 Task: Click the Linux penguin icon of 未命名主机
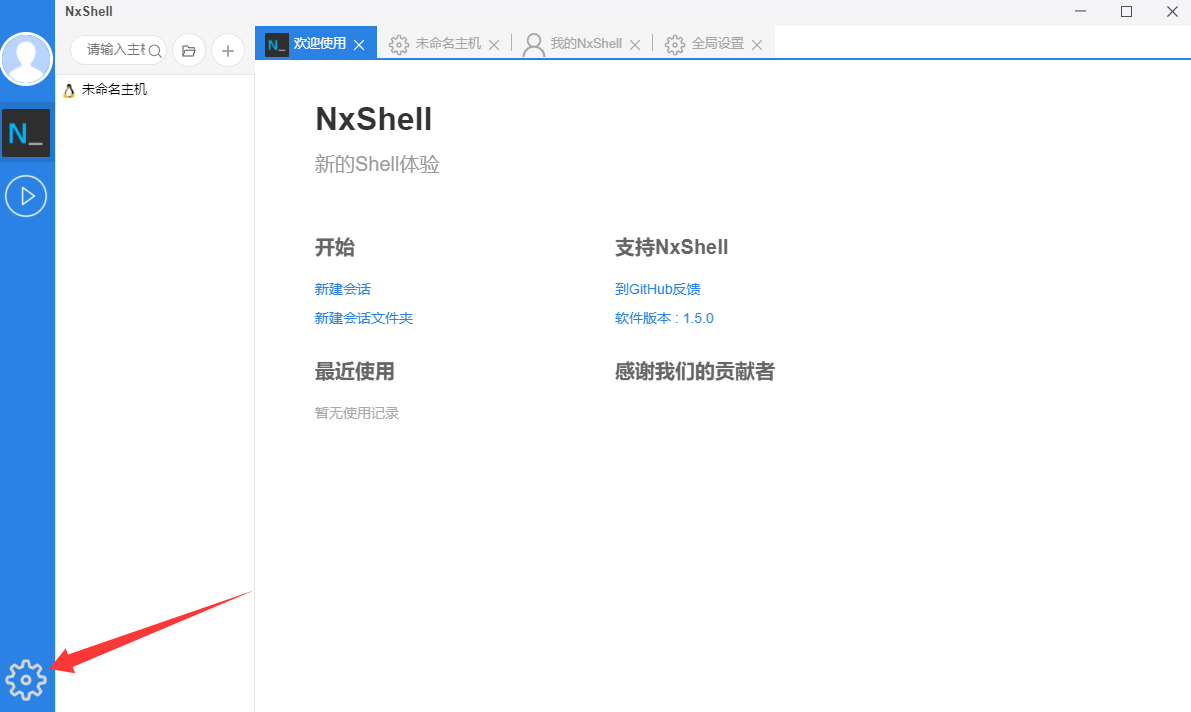[69, 90]
